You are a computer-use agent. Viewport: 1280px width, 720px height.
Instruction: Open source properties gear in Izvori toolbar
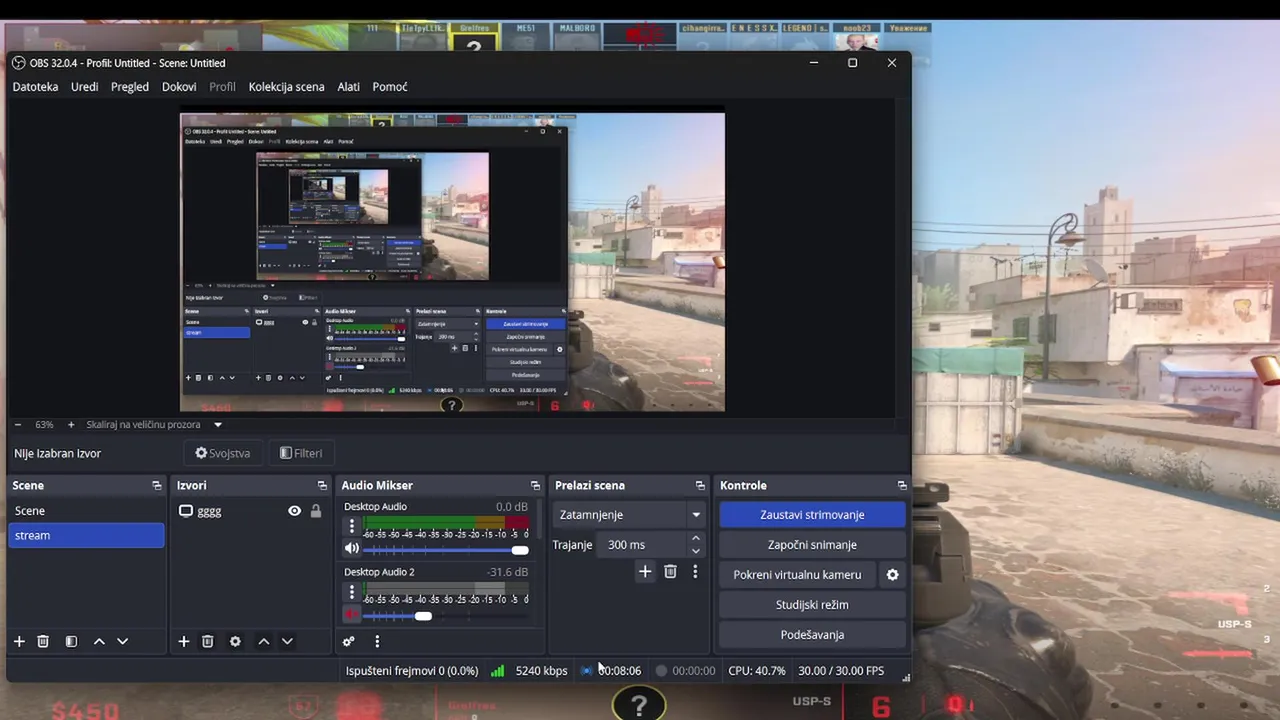click(235, 641)
